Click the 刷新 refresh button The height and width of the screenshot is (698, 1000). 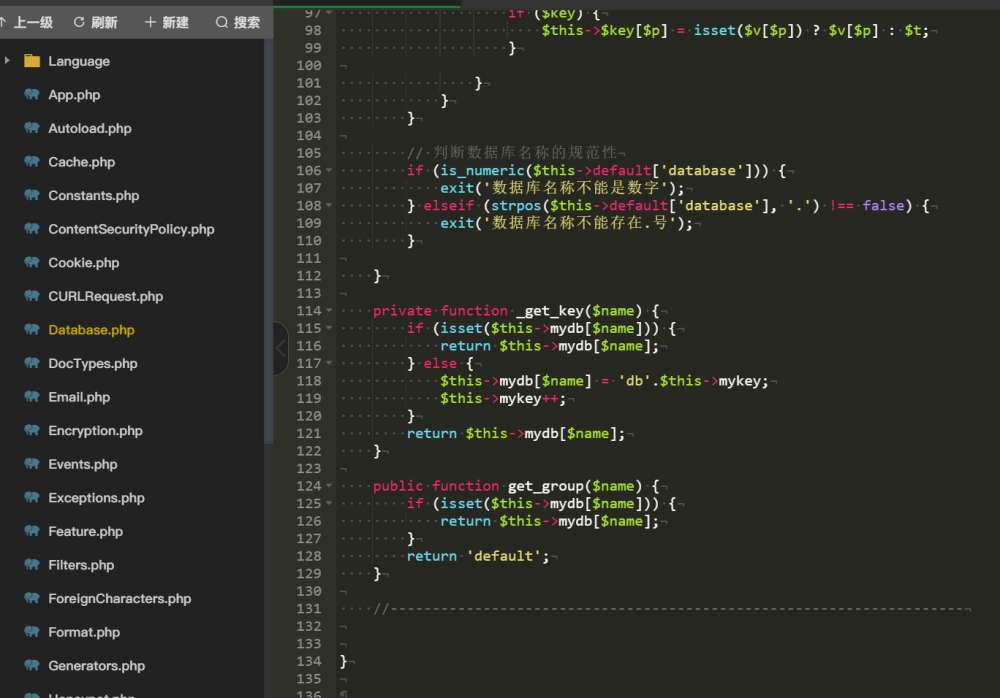pos(96,23)
